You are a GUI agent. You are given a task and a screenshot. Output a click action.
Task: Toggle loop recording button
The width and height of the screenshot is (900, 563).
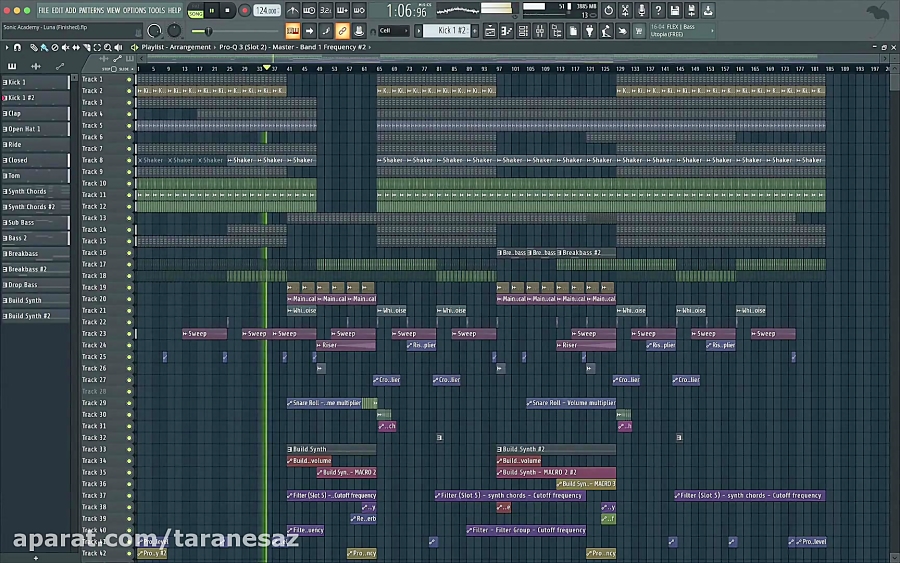tap(359, 10)
